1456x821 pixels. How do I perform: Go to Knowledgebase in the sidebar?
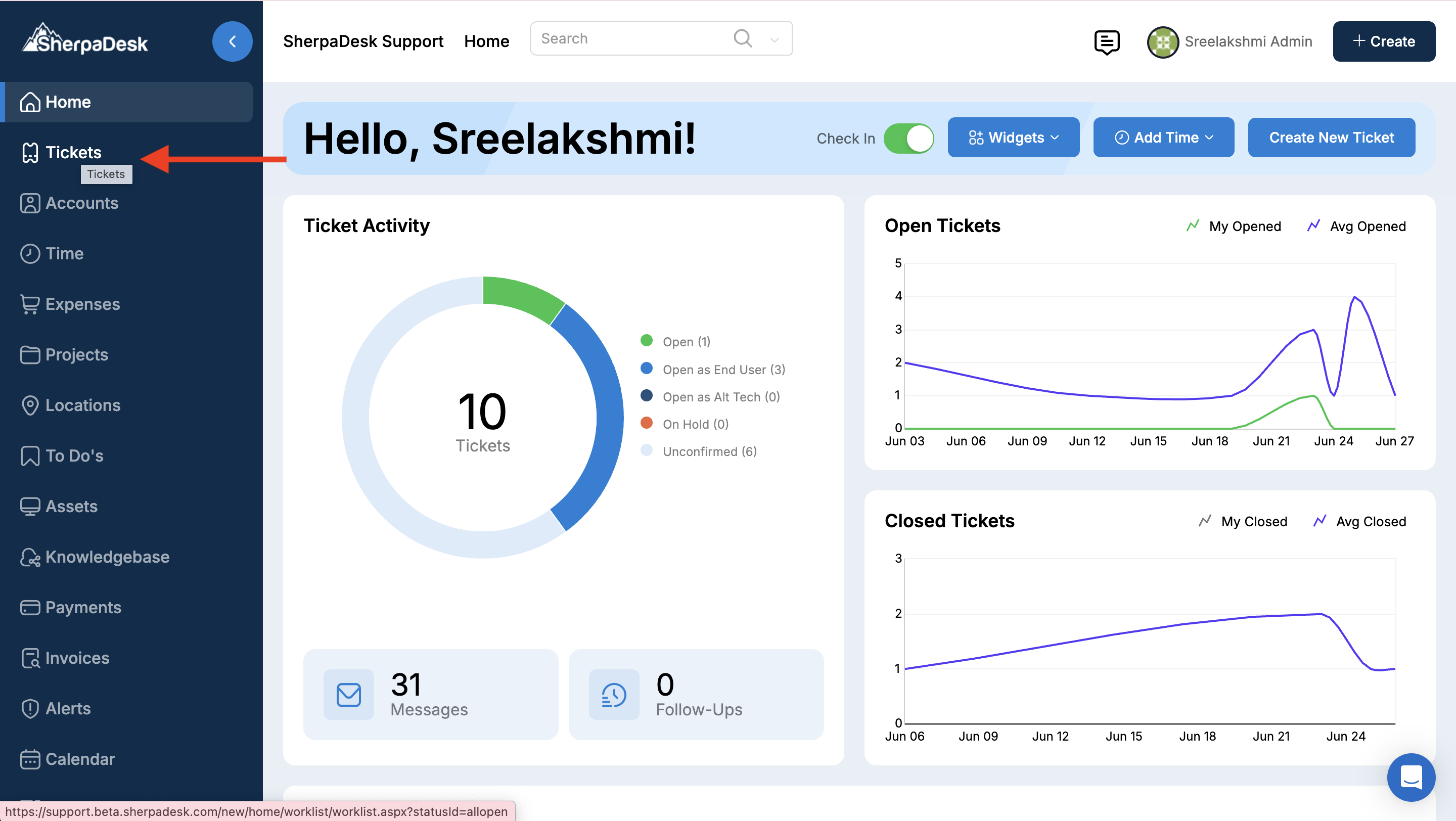coord(107,557)
